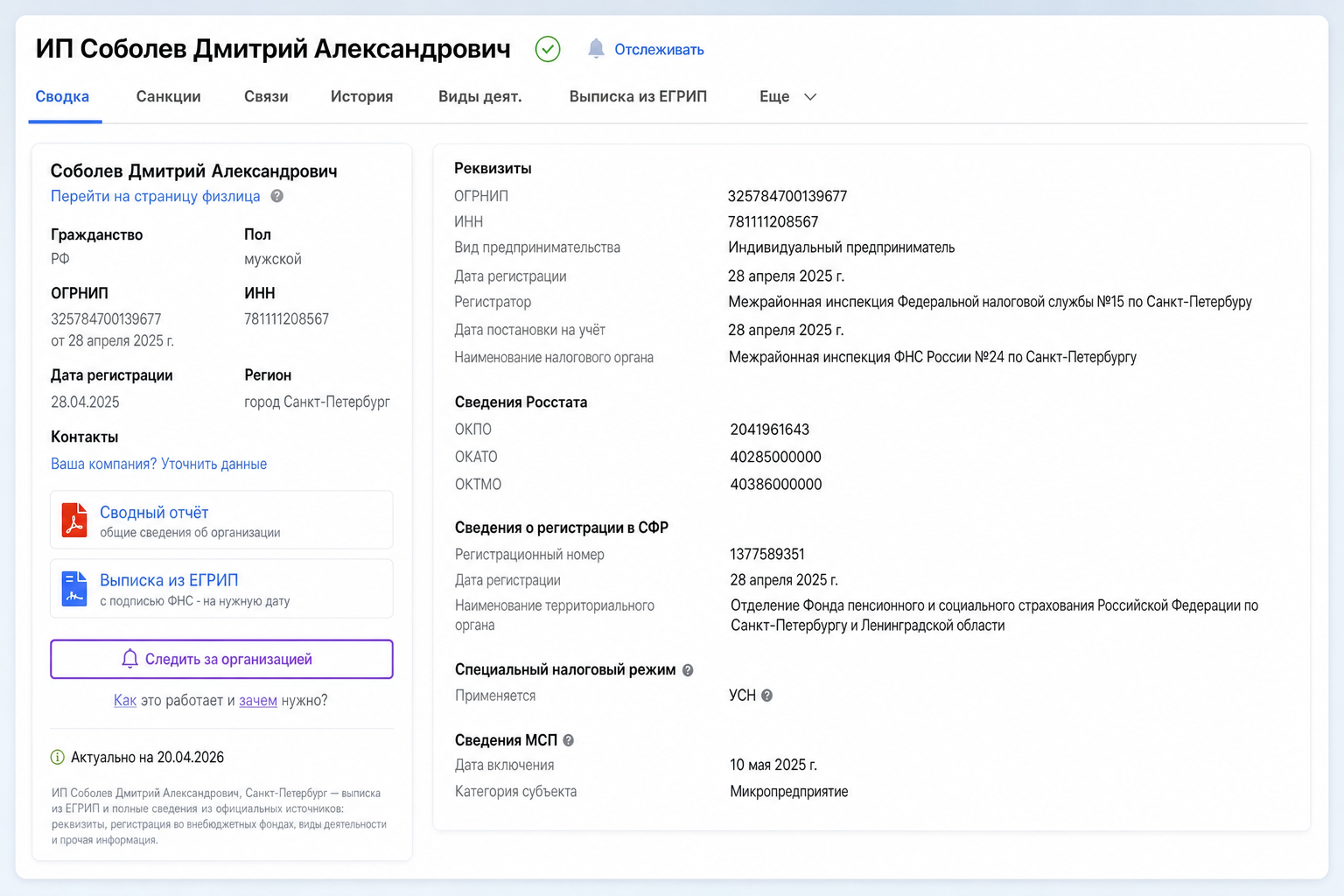Open the Выписка из ЕГРИП download link
Screen dimensions: 1344x896
tap(169, 580)
